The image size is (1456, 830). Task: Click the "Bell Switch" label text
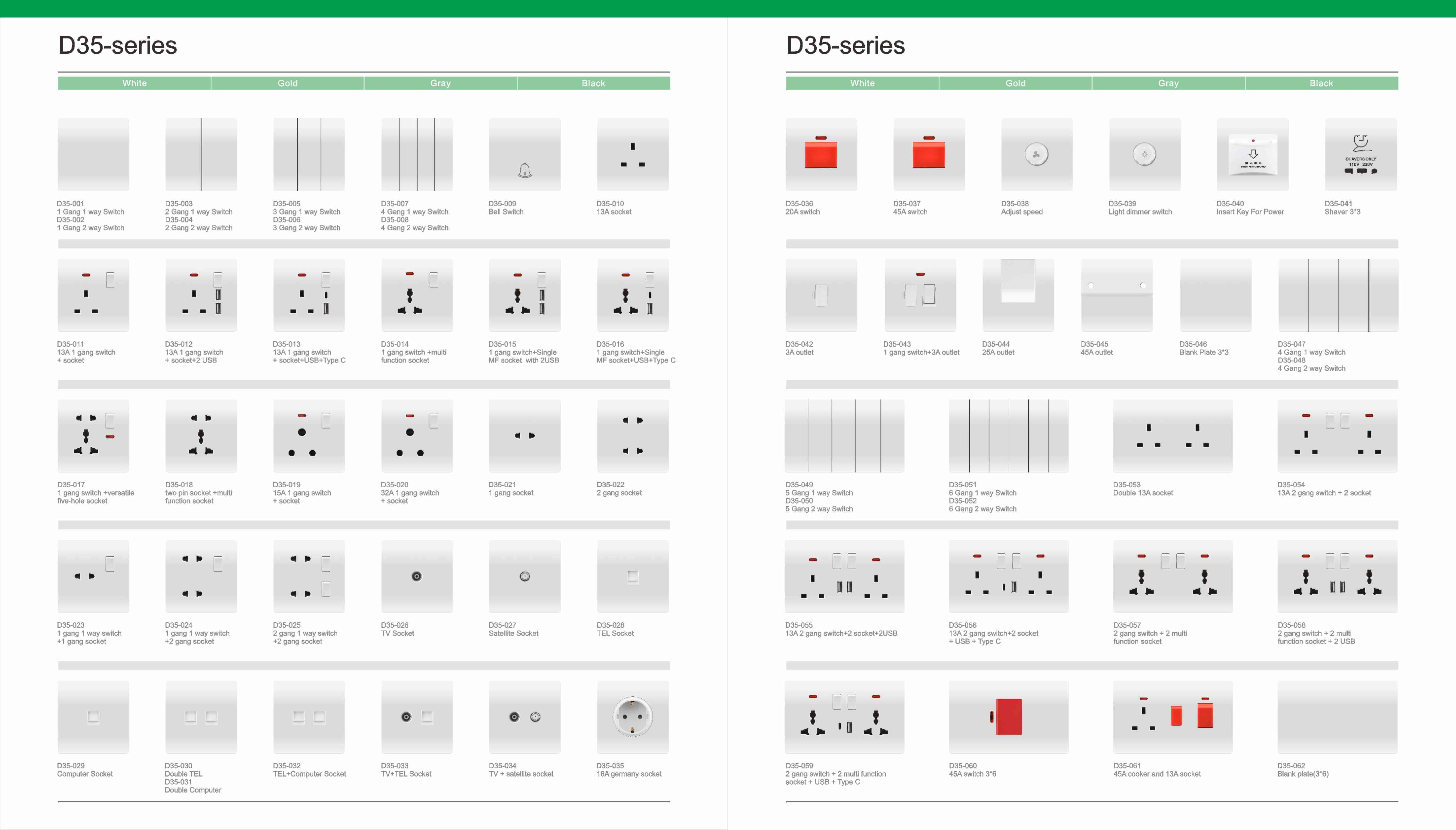tap(506, 212)
